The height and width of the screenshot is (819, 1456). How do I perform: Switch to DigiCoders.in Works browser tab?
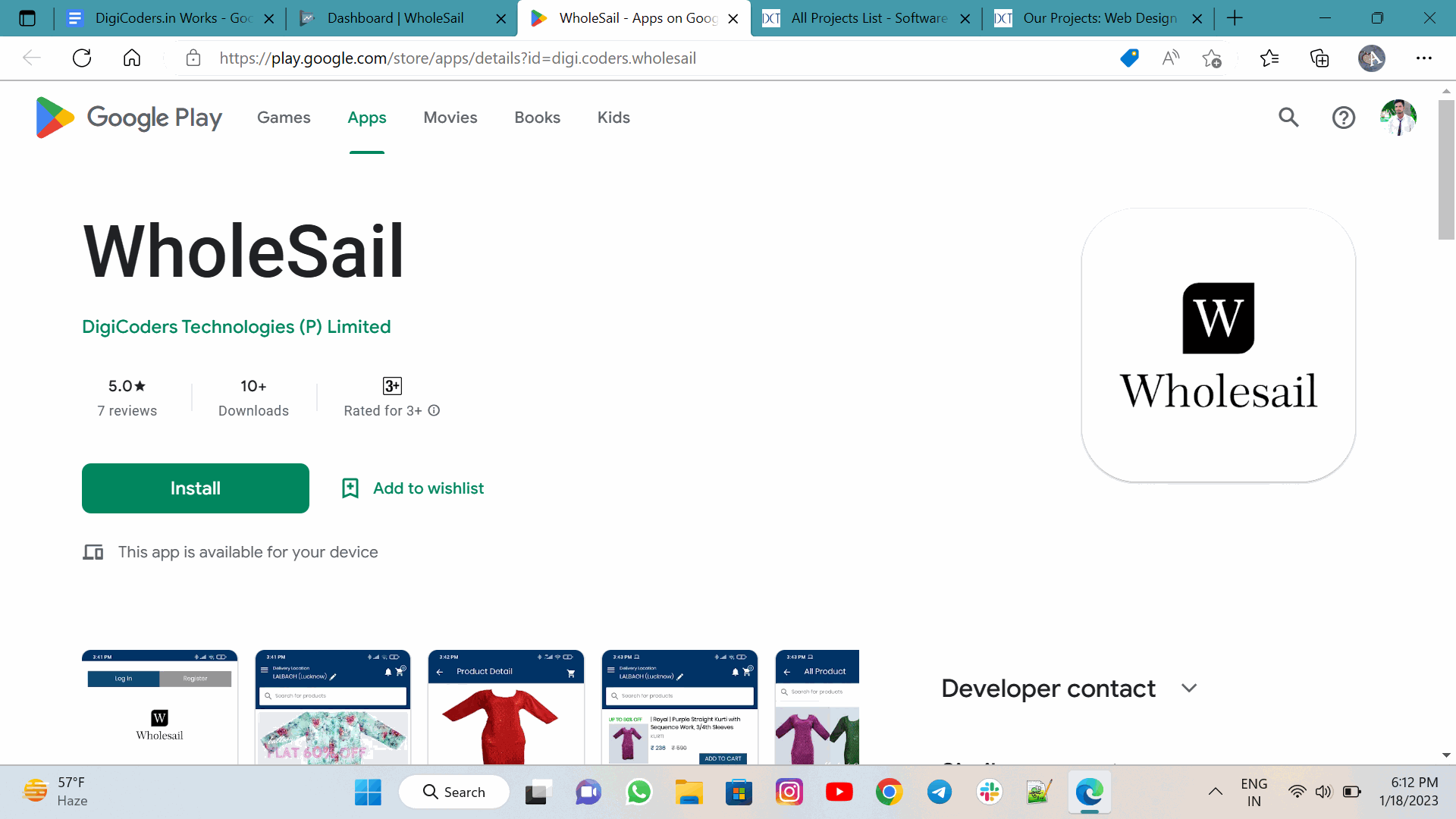(x=168, y=18)
